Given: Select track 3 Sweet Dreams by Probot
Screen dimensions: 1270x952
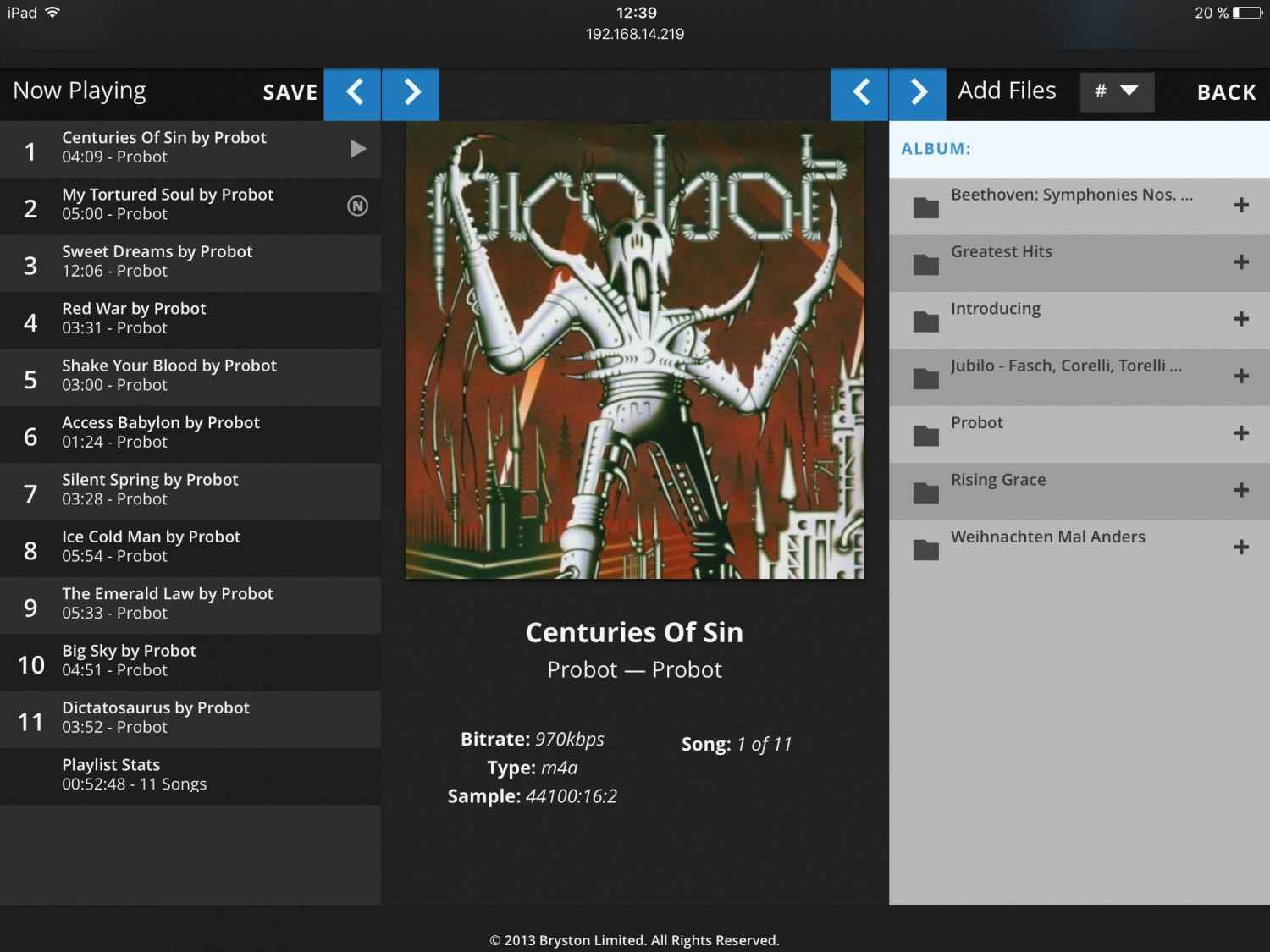Looking at the screenshot, I should click(190, 263).
